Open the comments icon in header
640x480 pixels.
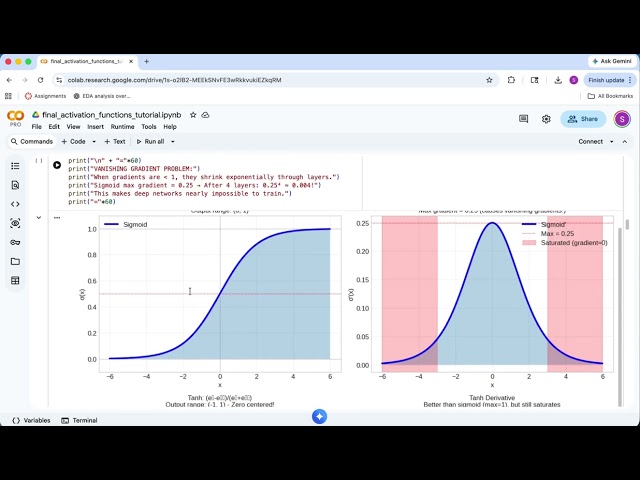(523, 119)
